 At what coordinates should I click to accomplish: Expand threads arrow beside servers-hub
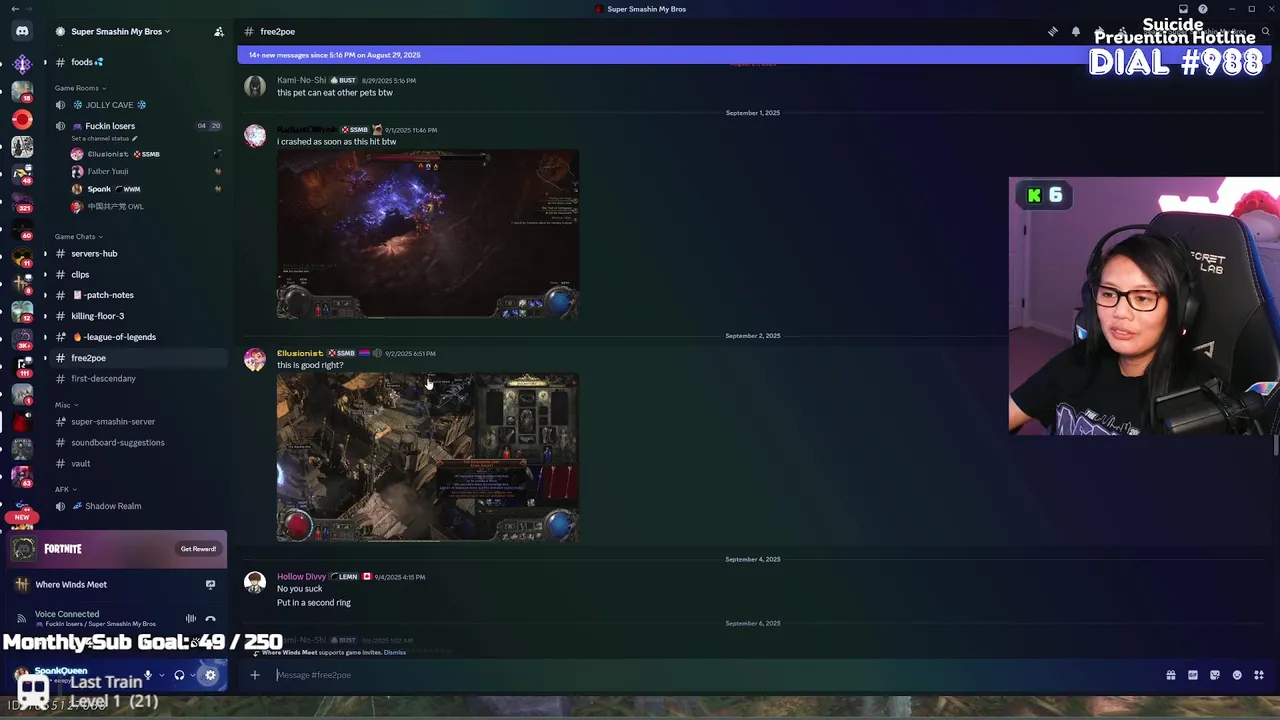coord(45,254)
